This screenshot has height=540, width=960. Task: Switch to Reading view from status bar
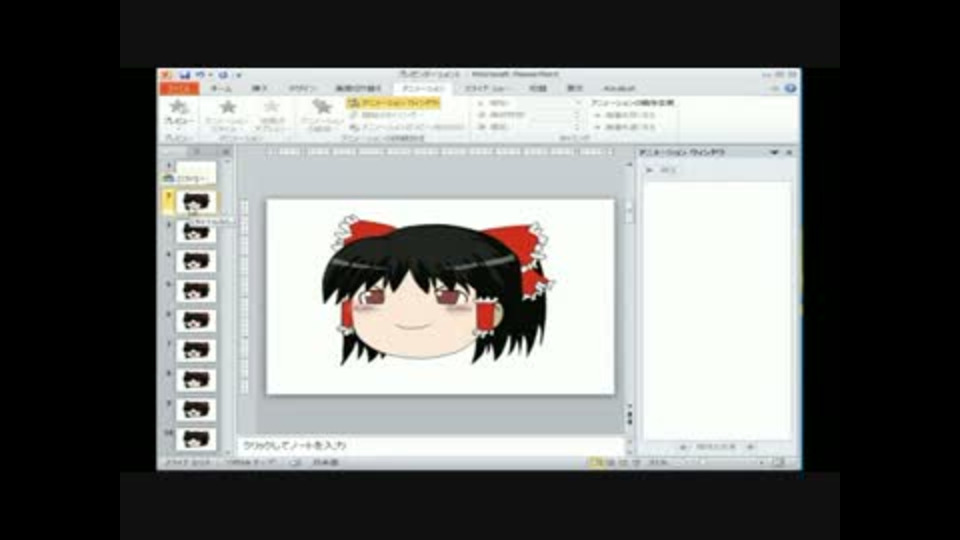click(x=623, y=463)
